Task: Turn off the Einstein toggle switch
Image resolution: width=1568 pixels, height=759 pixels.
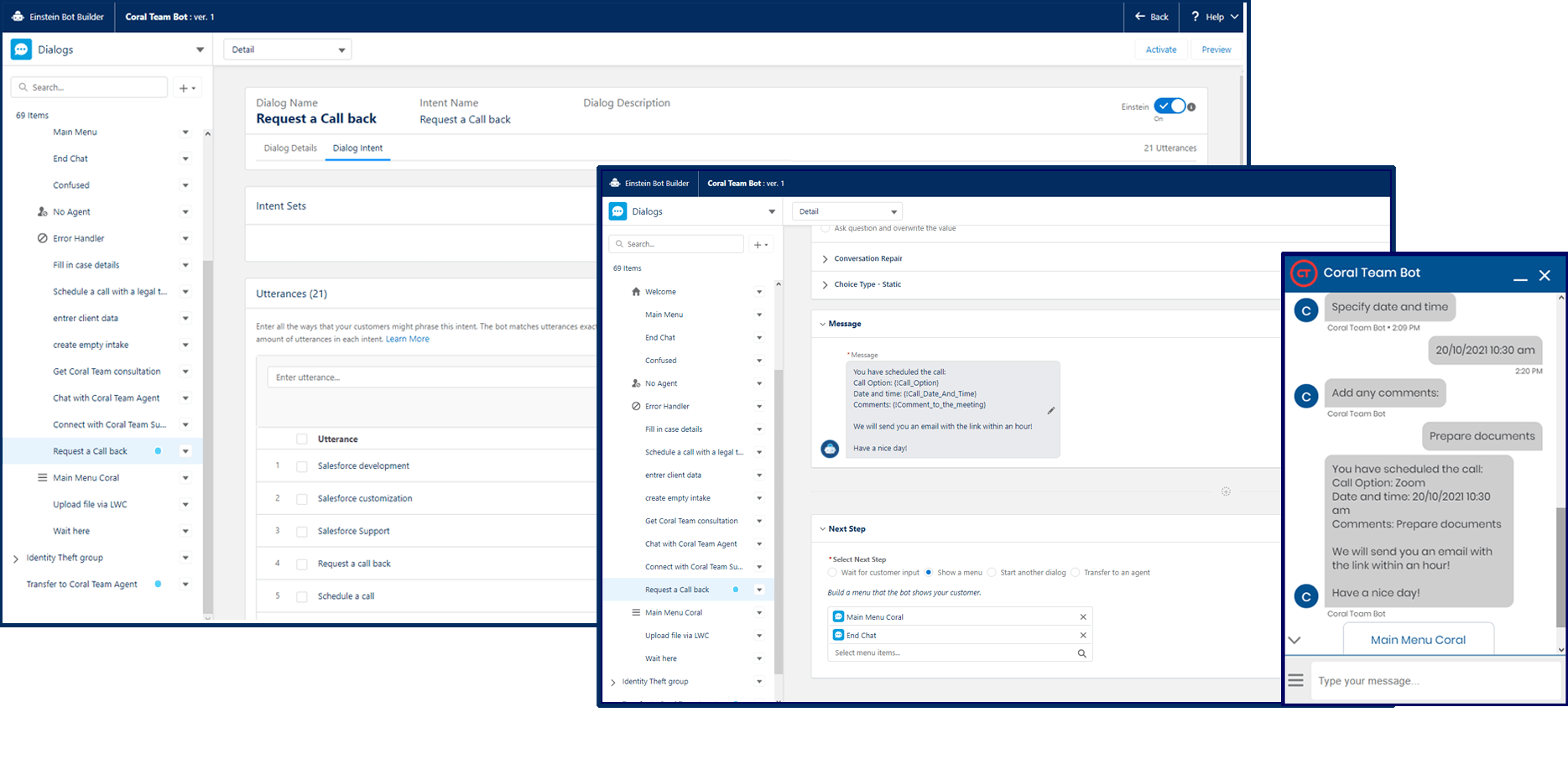Action: tap(1169, 106)
